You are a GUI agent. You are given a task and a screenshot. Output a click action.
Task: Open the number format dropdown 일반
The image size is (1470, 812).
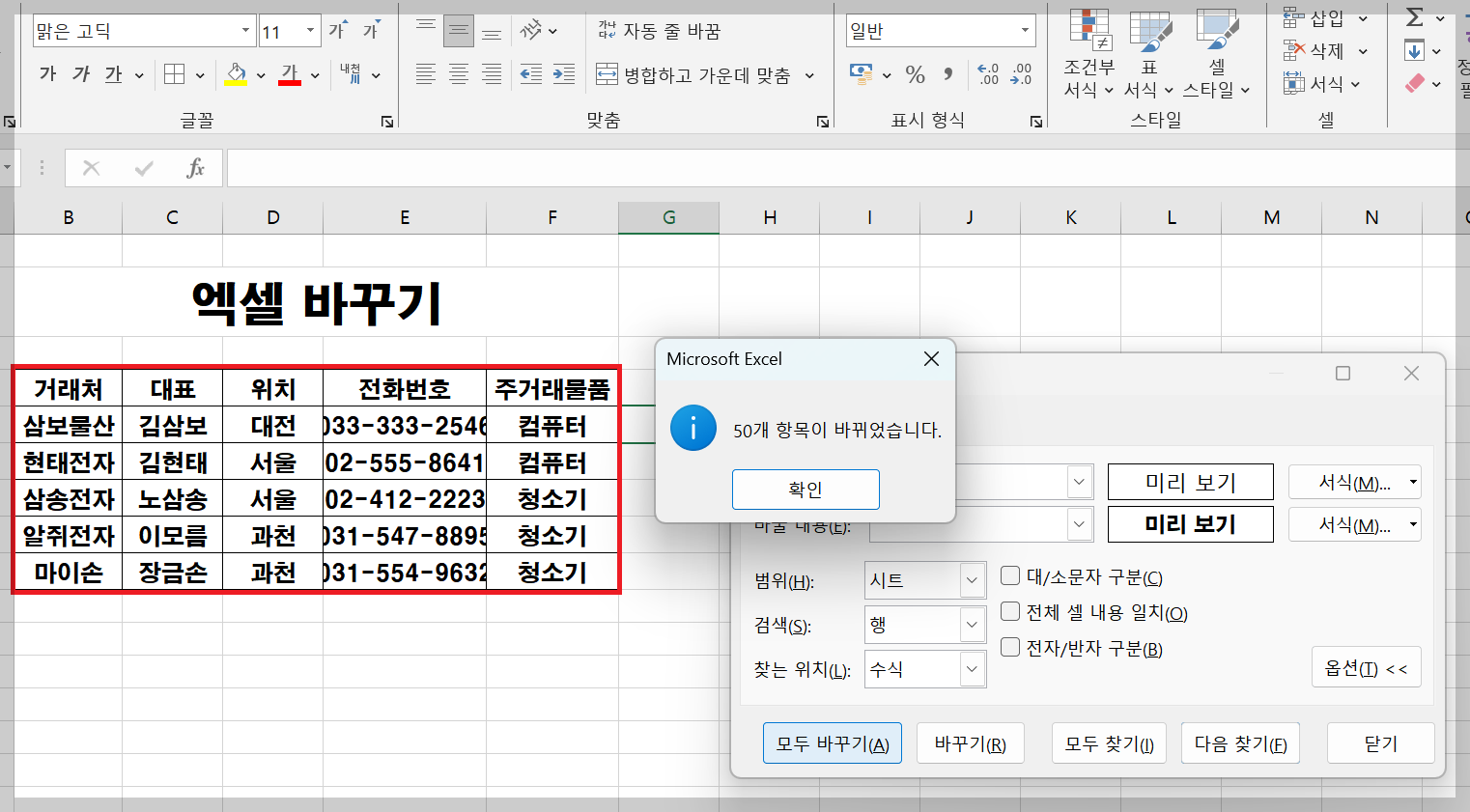click(x=1025, y=31)
